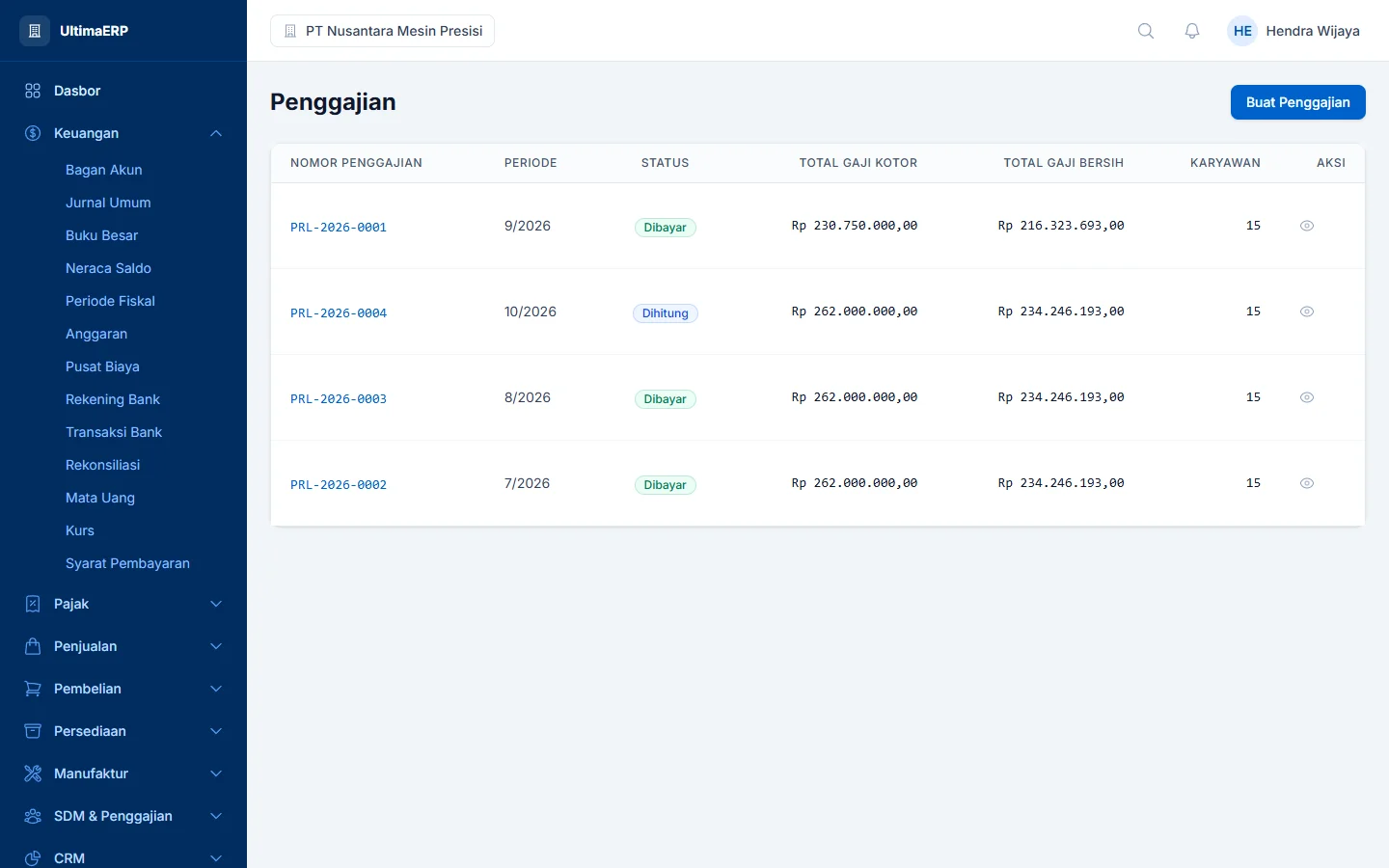The height and width of the screenshot is (868, 1389).
Task: Click the Buat Penggajian button
Action: (1298, 102)
